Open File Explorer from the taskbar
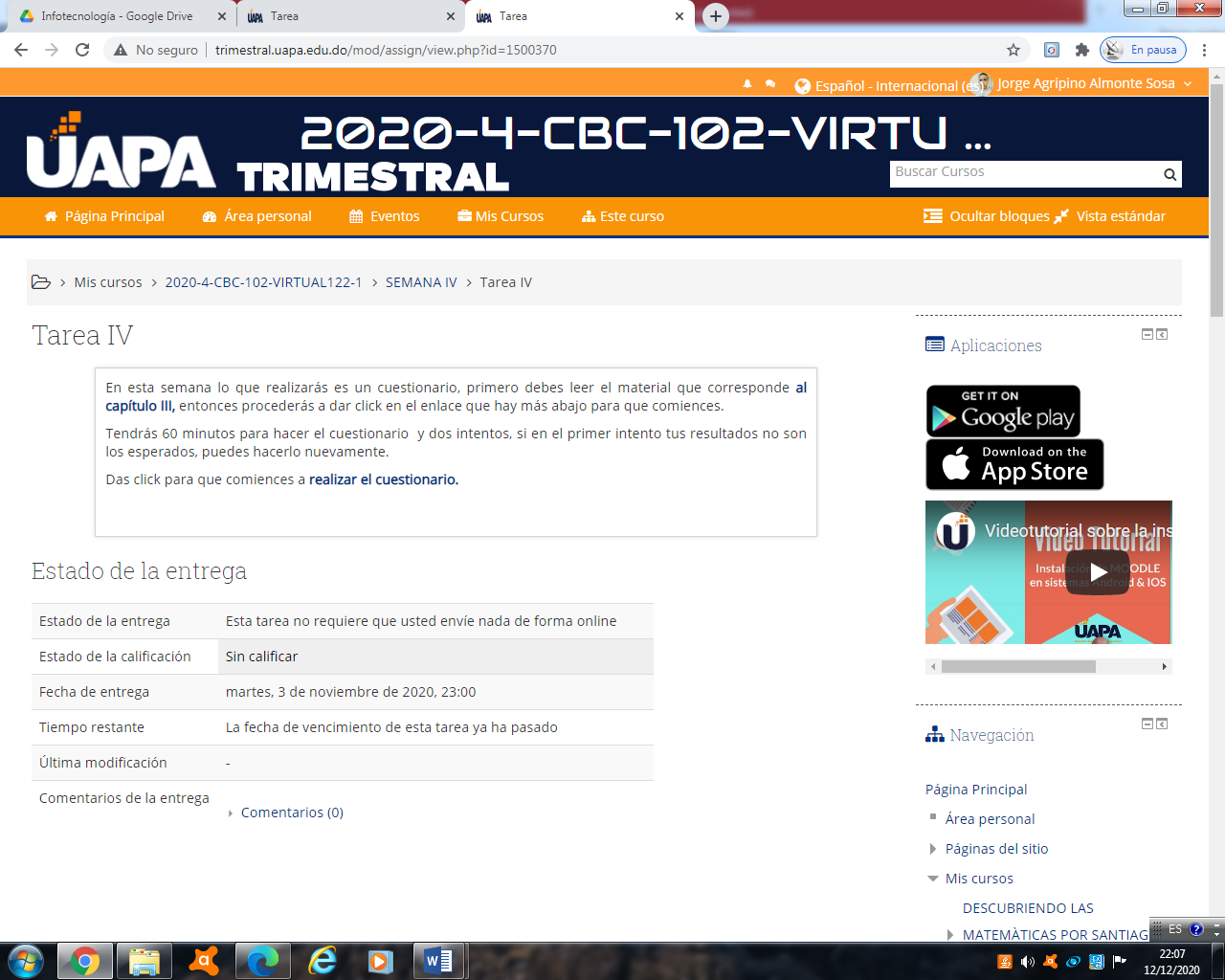 coord(145,961)
